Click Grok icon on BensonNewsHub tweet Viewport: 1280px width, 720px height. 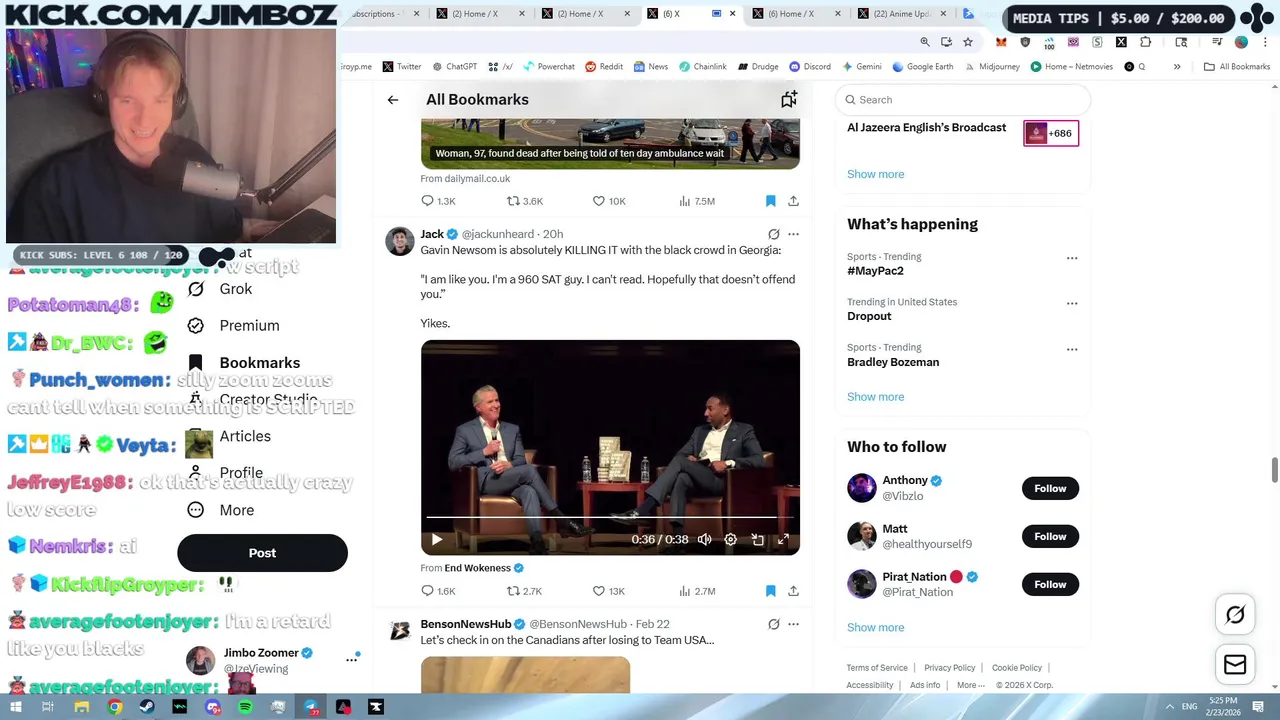pos(773,624)
